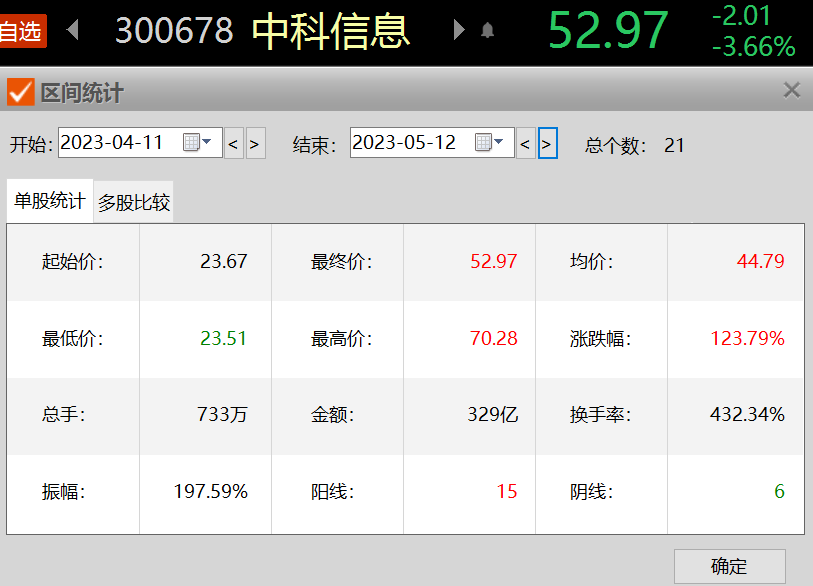Click the 总个数 label
813x586 pixels.
pos(616,145)
